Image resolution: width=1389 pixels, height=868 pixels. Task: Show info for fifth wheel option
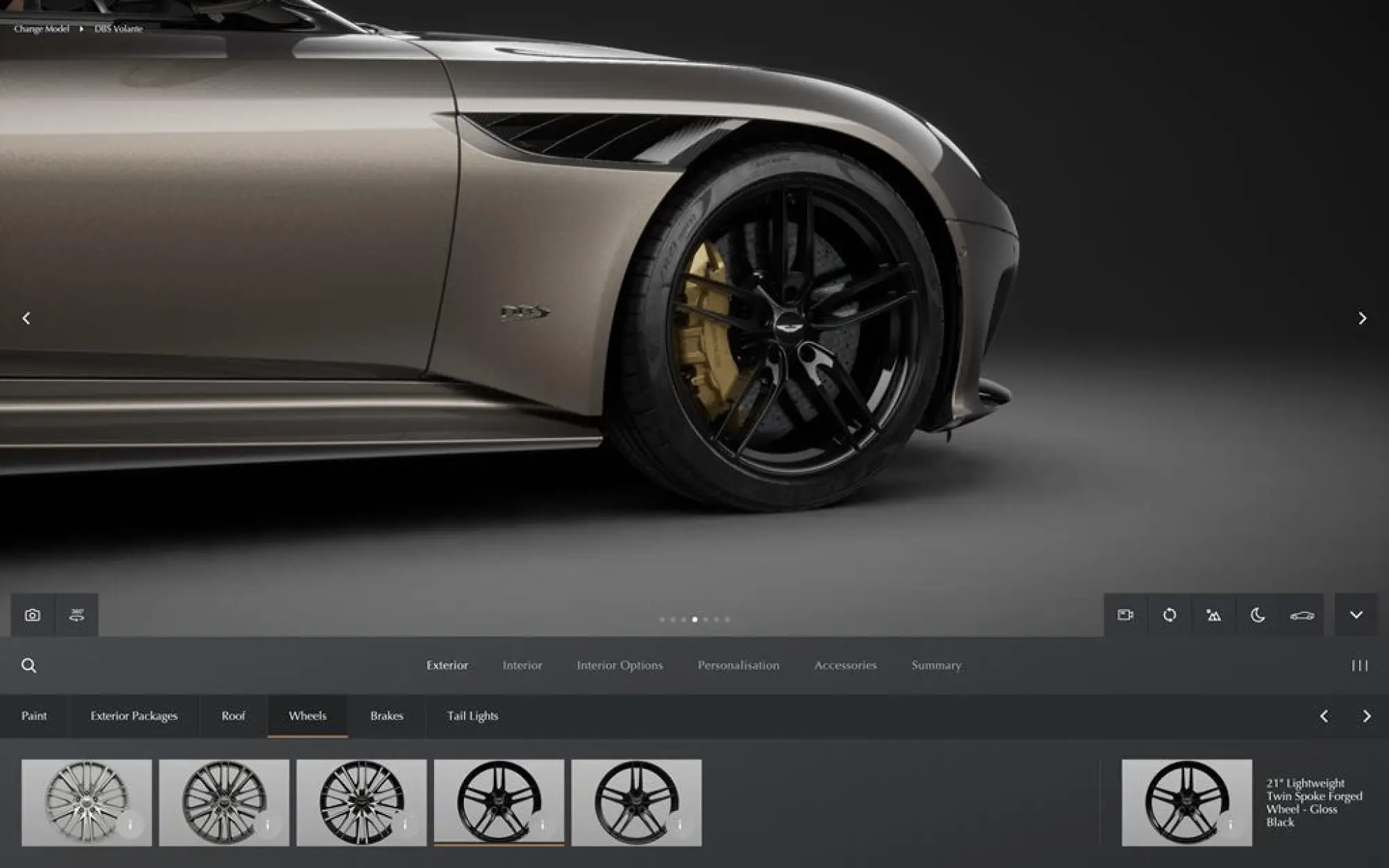point(680,825)
